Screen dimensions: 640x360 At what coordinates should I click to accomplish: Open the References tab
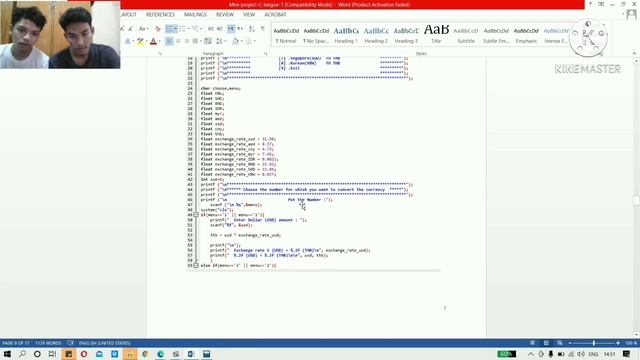(x=160, y=14)
